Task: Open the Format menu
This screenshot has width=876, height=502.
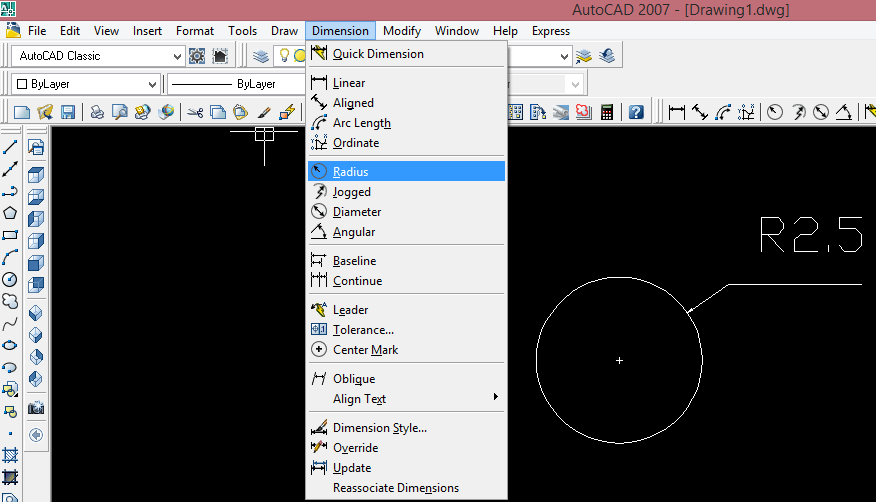Action: [194, 31]
